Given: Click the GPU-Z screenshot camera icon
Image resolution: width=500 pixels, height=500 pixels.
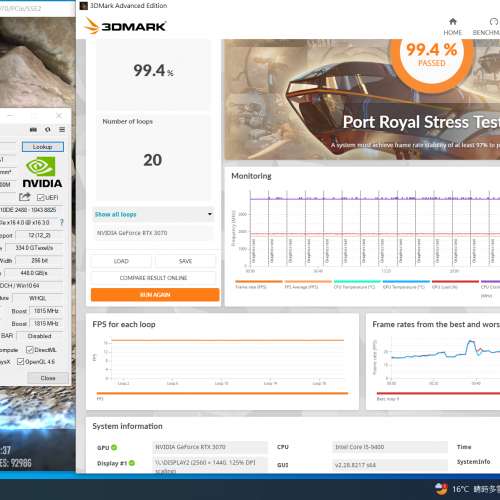Looking at the screenshot, I should coord(33,130).
